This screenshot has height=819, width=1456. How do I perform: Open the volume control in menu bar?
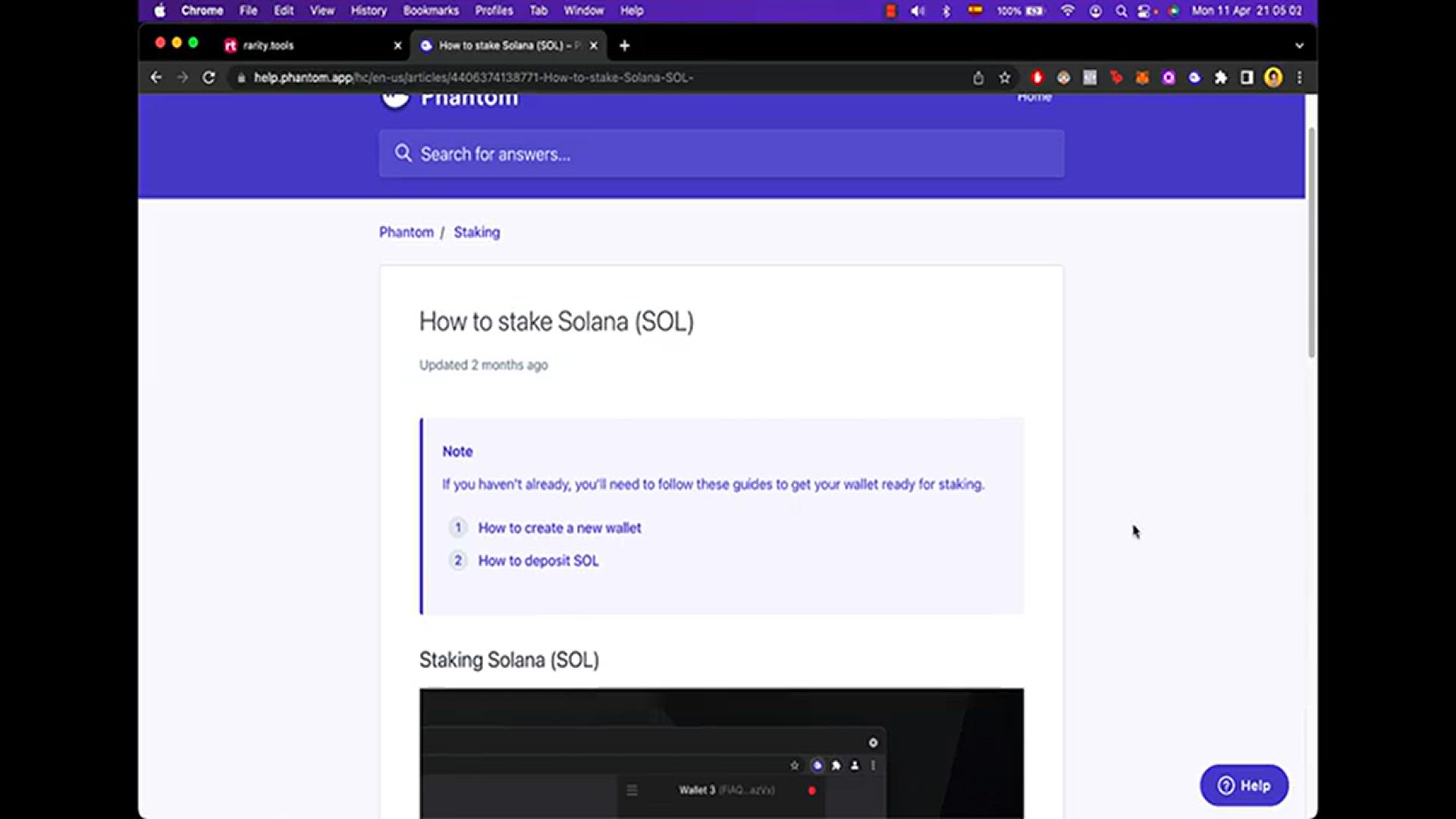(918, 11)
